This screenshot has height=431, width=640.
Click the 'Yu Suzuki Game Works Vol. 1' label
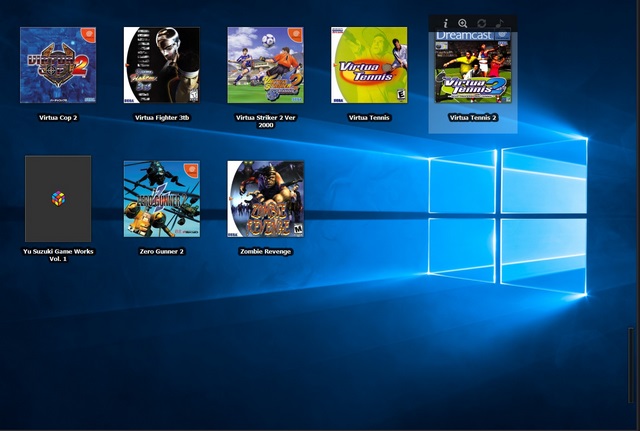click(58, 255)
